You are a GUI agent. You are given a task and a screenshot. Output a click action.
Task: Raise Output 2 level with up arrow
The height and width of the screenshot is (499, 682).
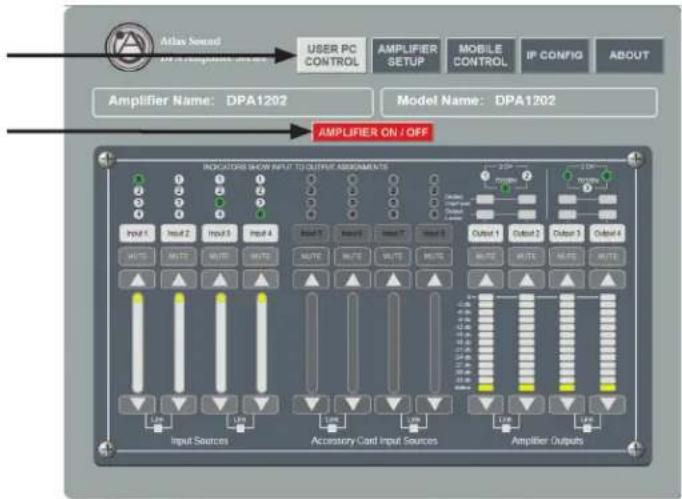pos(526,280)
